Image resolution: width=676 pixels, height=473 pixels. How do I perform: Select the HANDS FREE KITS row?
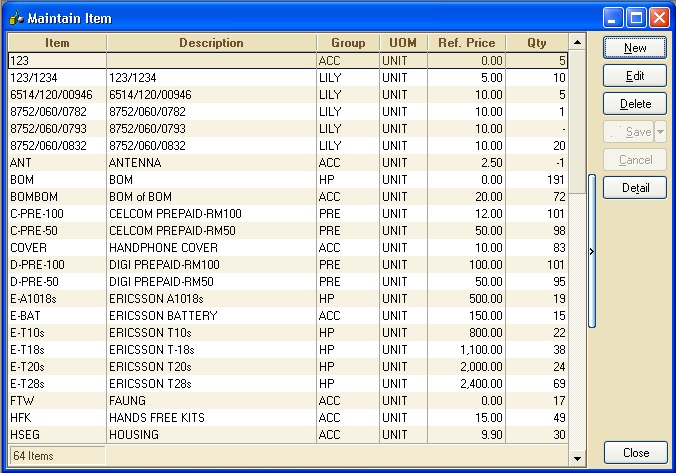288,417
